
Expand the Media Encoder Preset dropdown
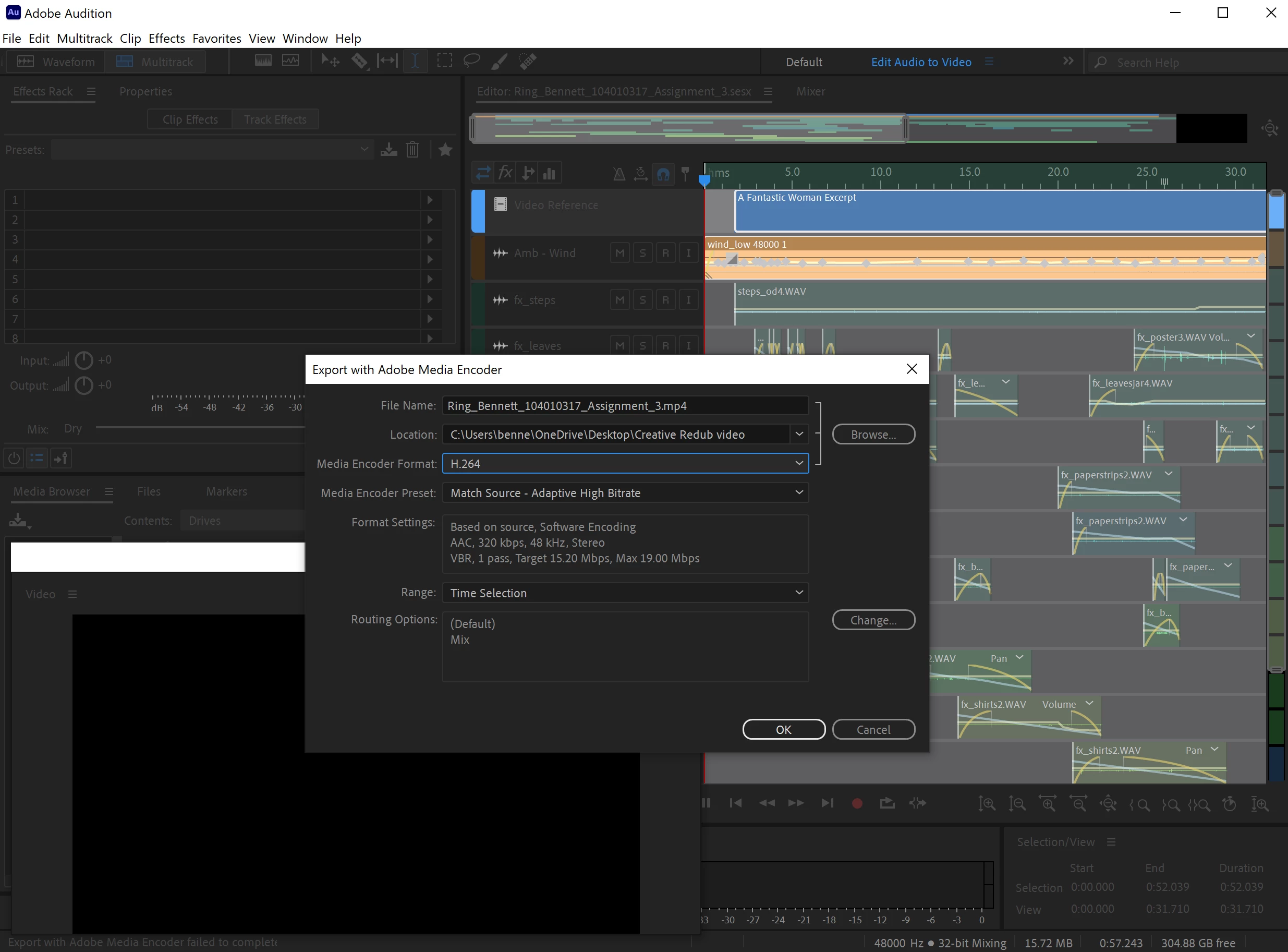coord(625,493)
